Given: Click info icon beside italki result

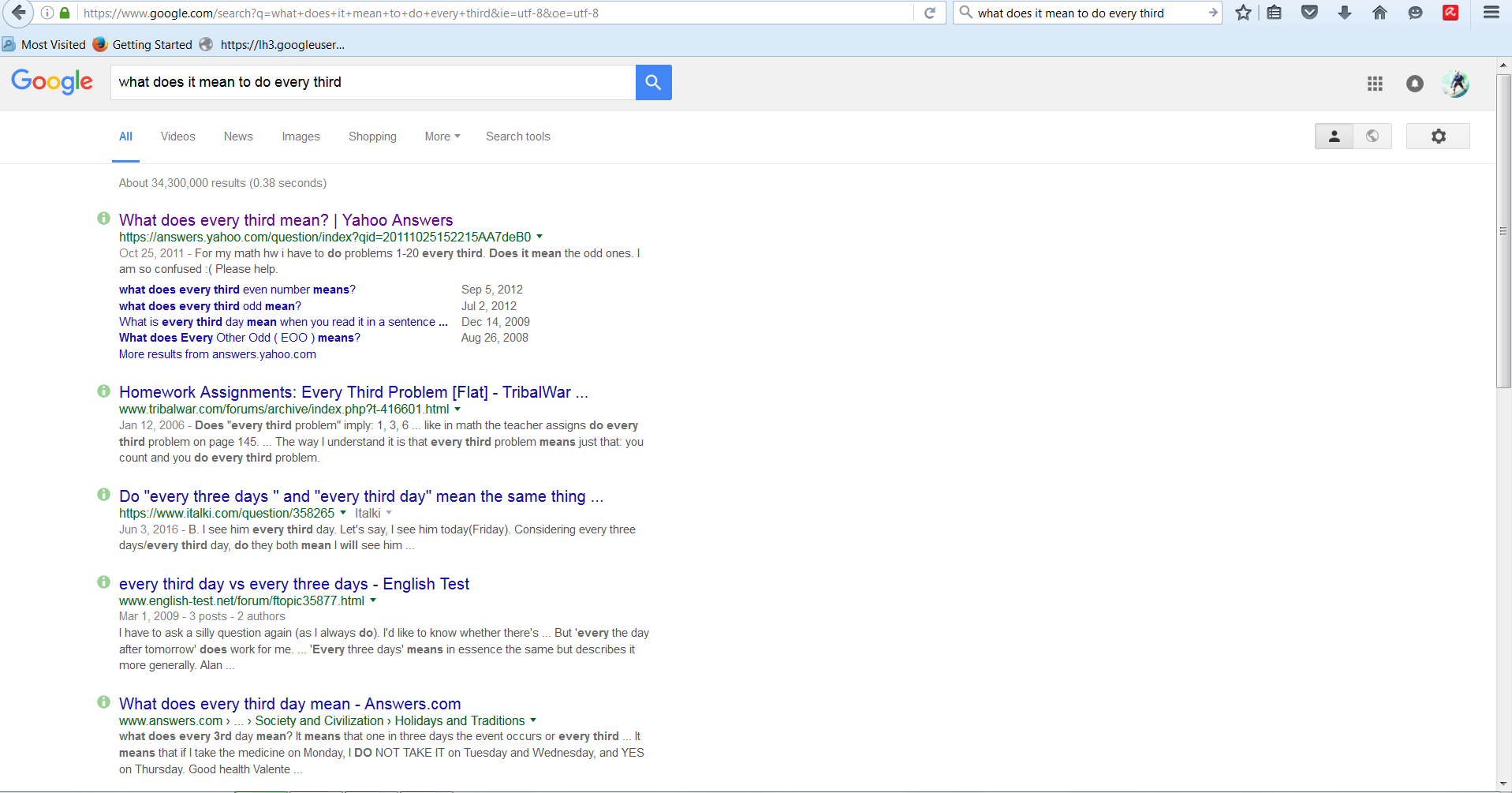Looking at the screenshot, I should pyautogui.click(x=103, y=494).
